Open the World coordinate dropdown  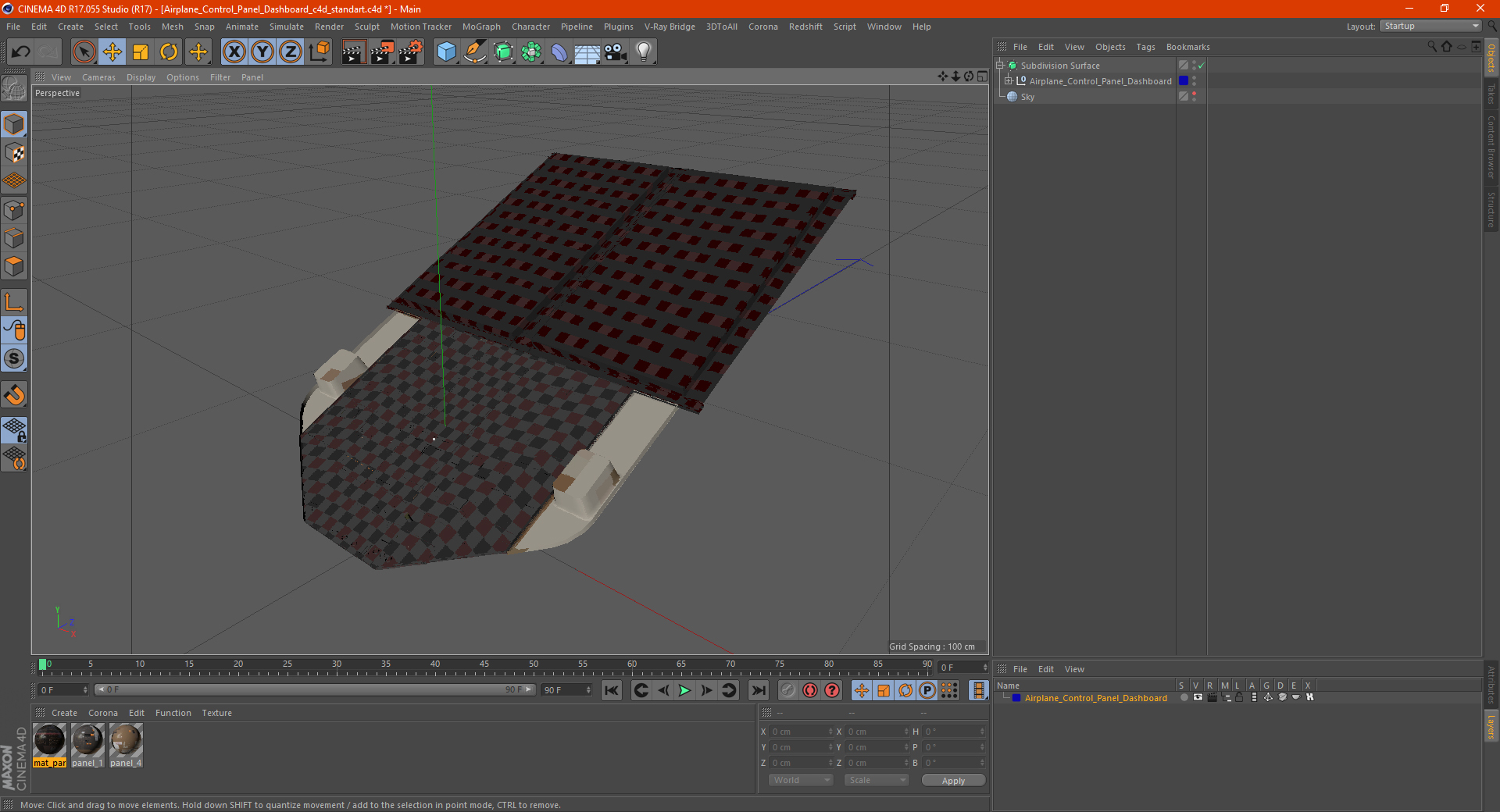click(x=801, y=780)
